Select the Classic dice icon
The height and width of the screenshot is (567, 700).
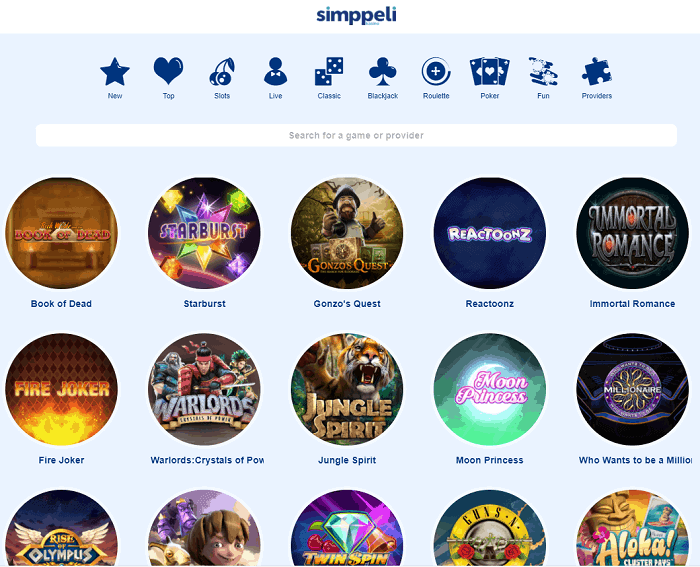pos(329,71)
